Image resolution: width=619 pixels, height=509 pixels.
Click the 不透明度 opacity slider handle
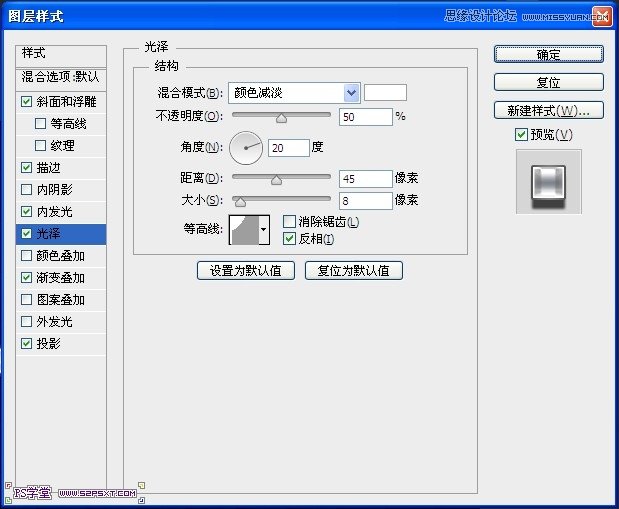[281, 118]
